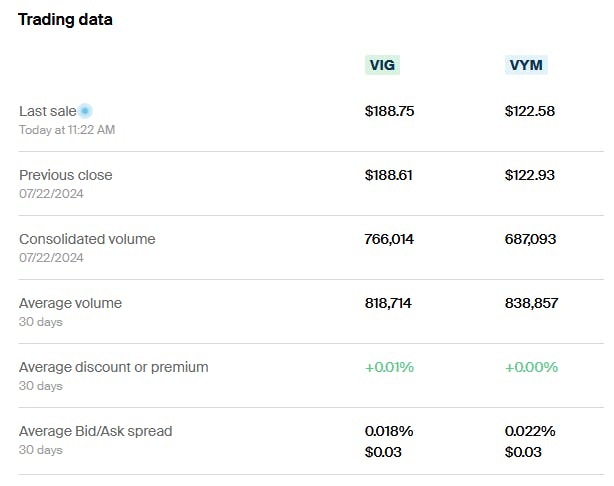Image resolution: width=614 pixels, height=486 pixels.
Task: Click the Average discount or premium label
Action: tap(114, 367)
